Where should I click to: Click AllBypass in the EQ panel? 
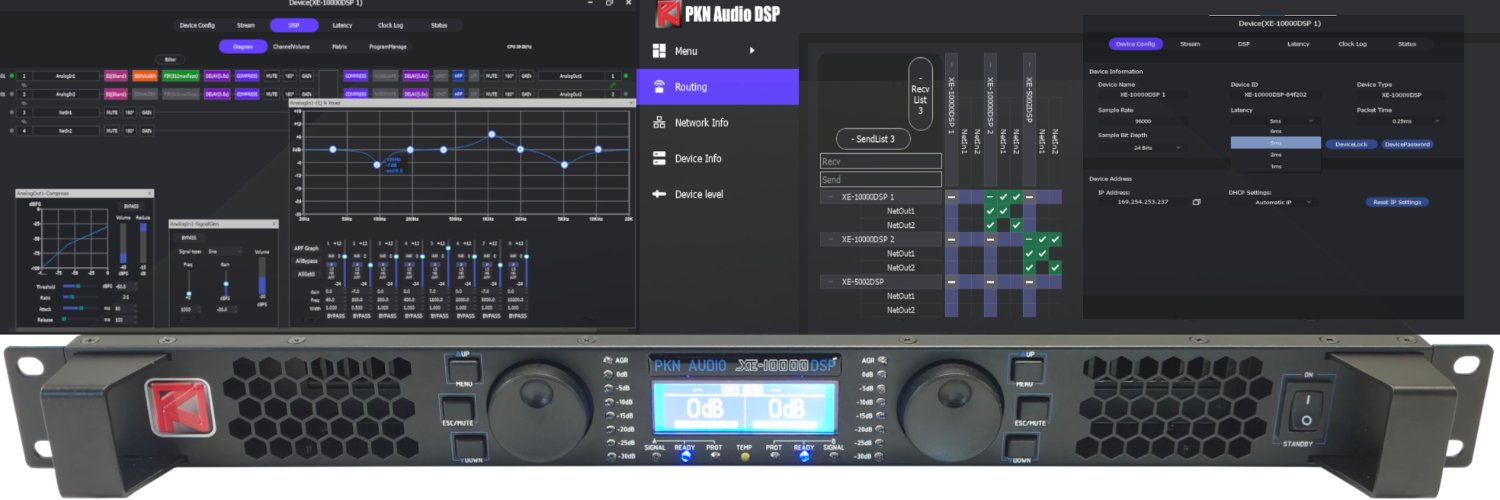(x=308, y=261)
